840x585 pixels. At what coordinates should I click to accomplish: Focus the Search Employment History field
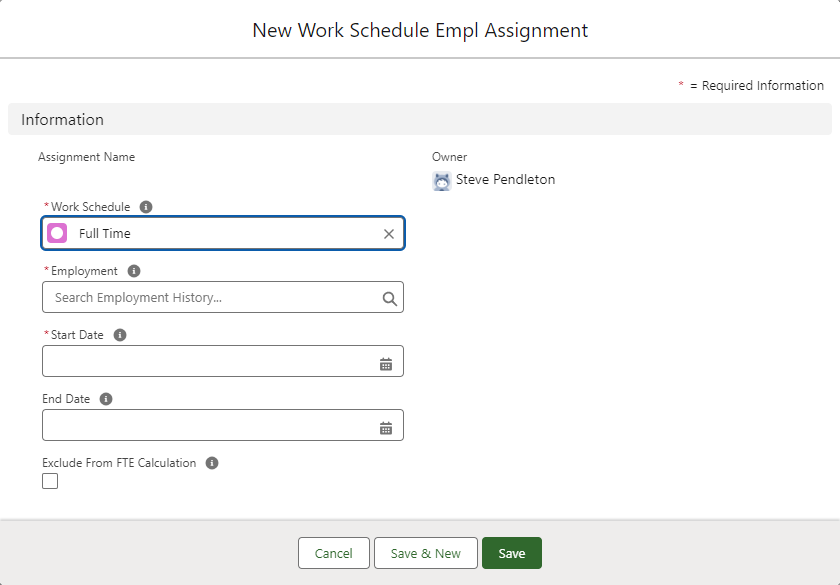(x=210, y=298)
